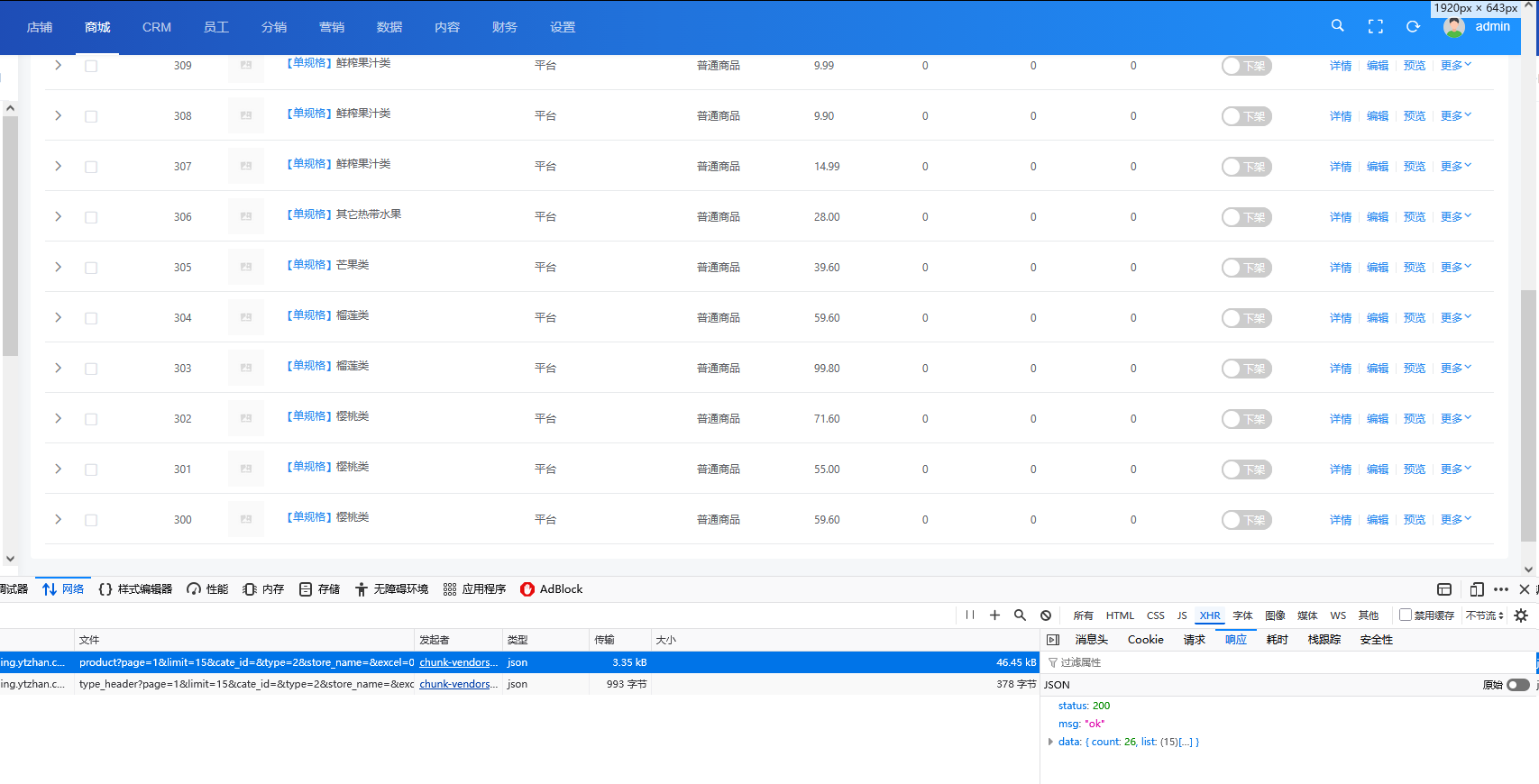
Task: Click the block requests icon in devtools
Action: point(1046,615)
